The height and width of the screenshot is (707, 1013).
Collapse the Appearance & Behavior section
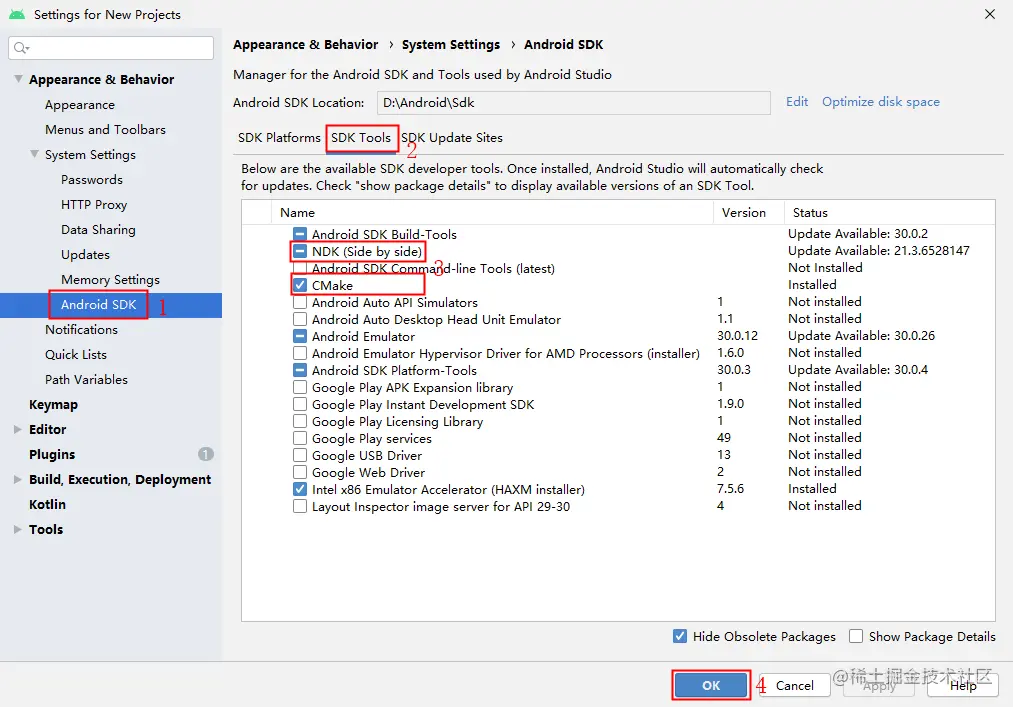pyautogui.click(x=18, y=79)
